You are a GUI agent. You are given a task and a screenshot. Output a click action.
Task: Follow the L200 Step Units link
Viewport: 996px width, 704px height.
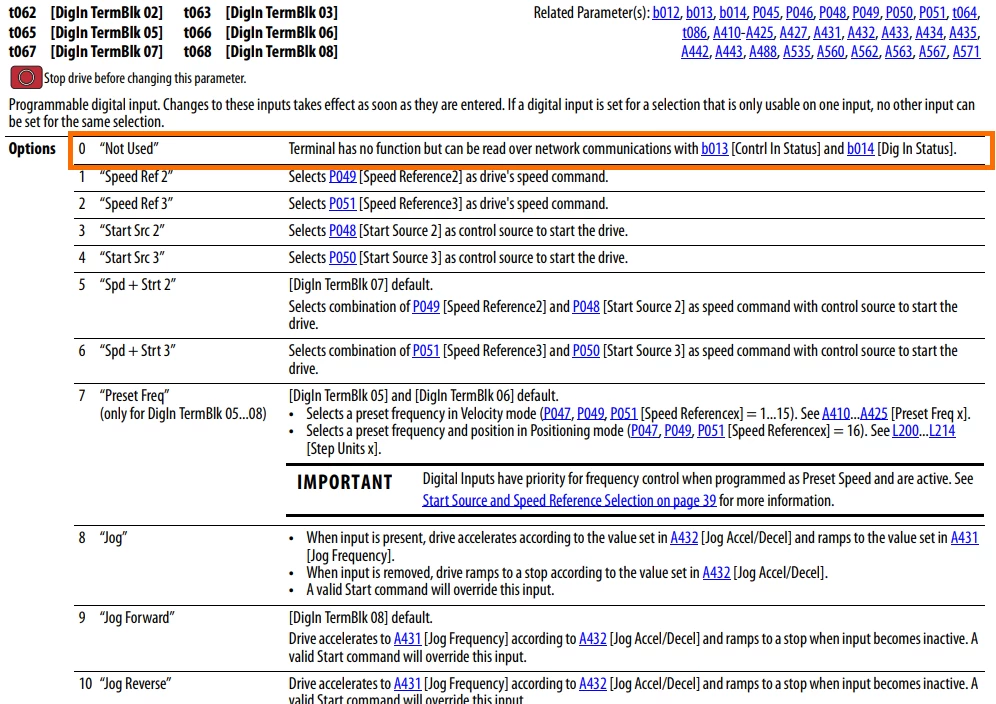(x=906, y=431)
